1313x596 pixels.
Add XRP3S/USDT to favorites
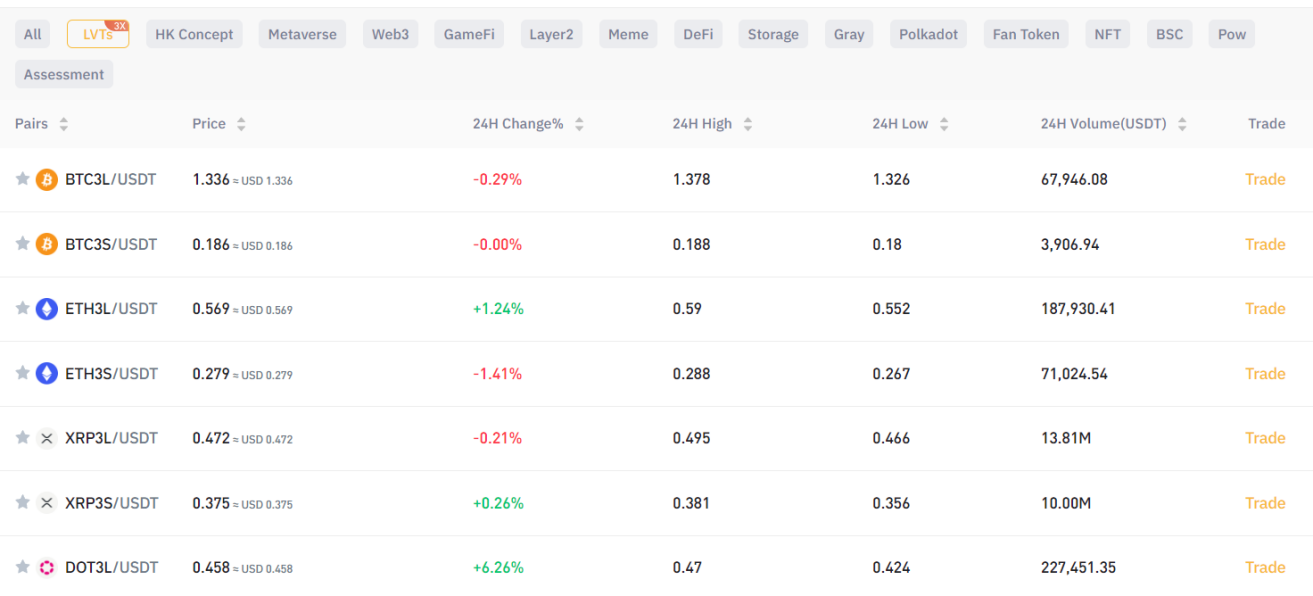(x=22, y=502)
